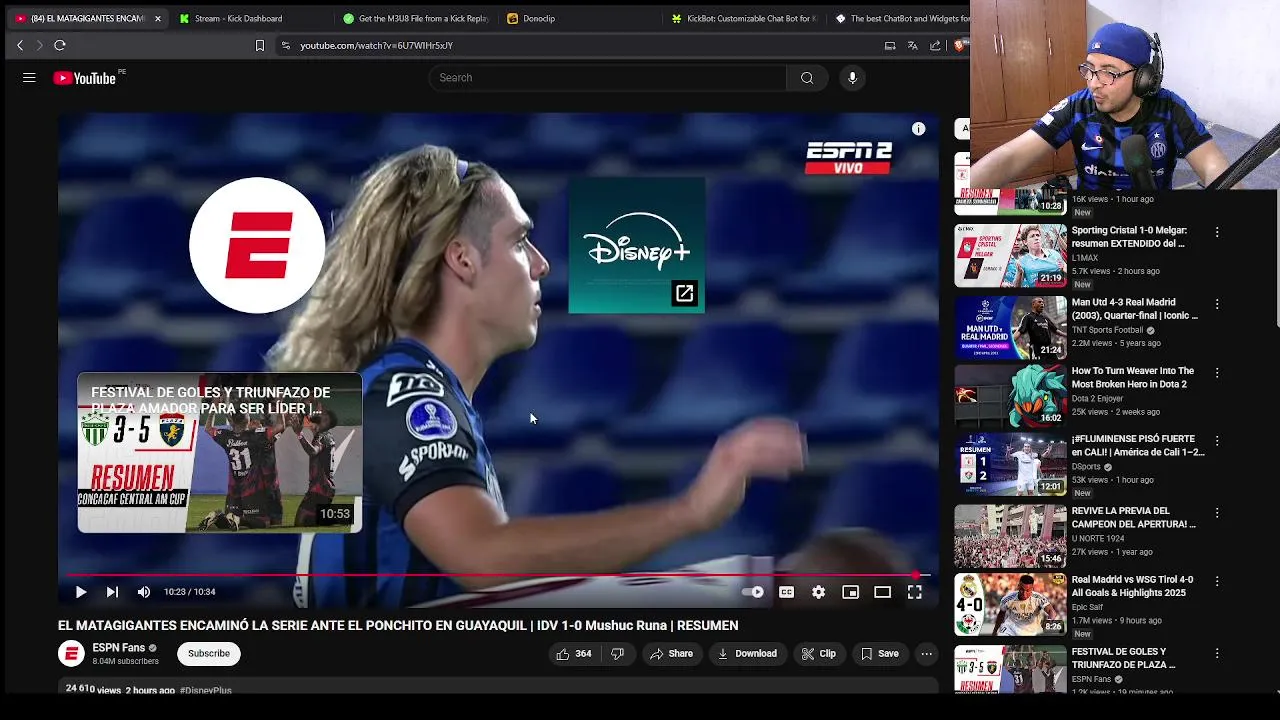1280x720 pixels.
Task: Open the cast/screen icon in address bar
Action: tap(890, 45)
